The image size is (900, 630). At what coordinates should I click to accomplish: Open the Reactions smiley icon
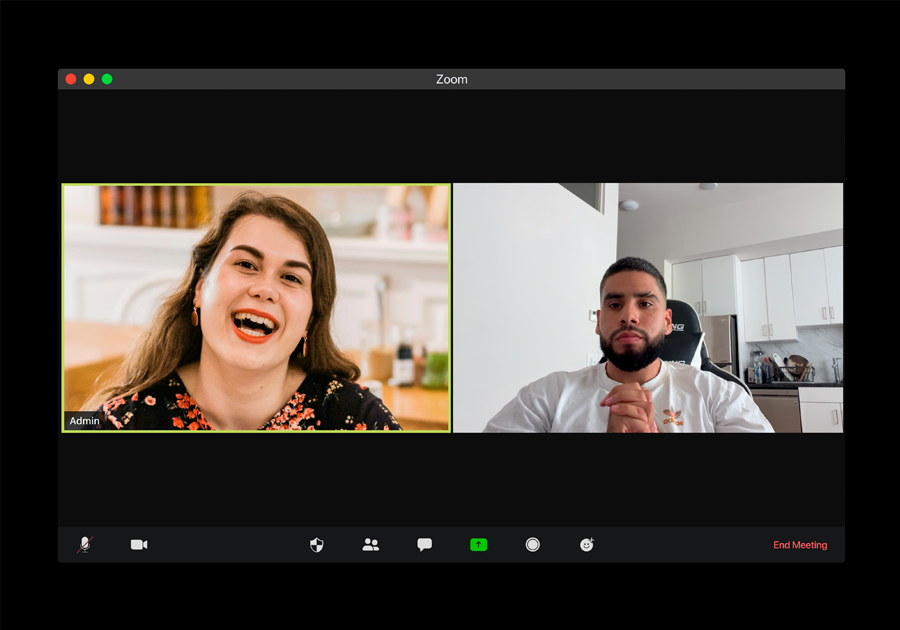point(587,545)
